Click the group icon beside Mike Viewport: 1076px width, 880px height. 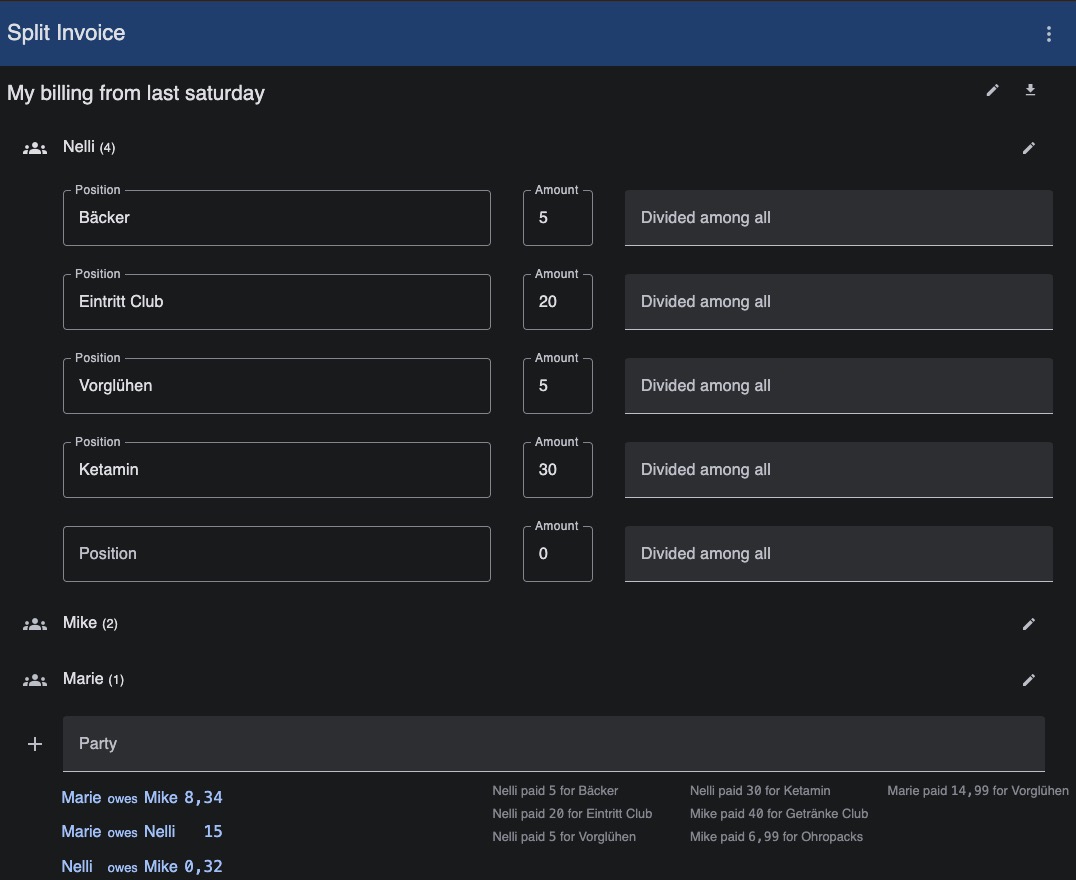(x=35, y=624)
